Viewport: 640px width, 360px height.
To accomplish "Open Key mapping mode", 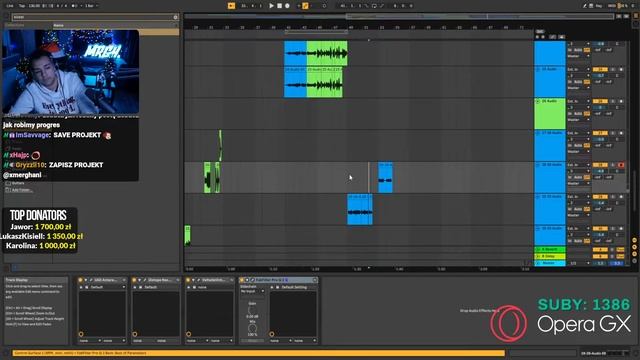I will point(599,6).
